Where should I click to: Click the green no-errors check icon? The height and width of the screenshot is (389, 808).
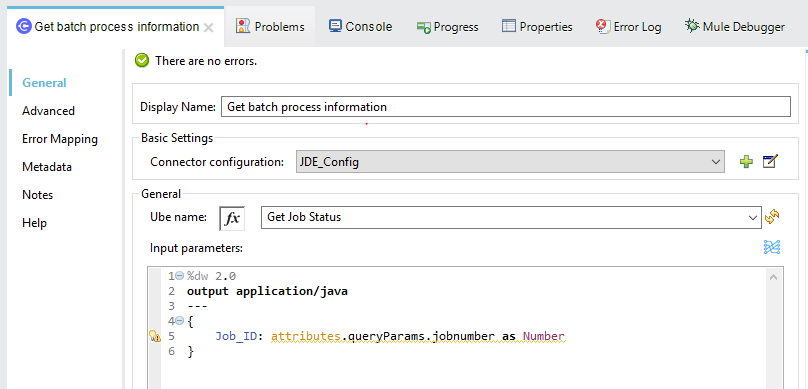click(x=141, y=61)
